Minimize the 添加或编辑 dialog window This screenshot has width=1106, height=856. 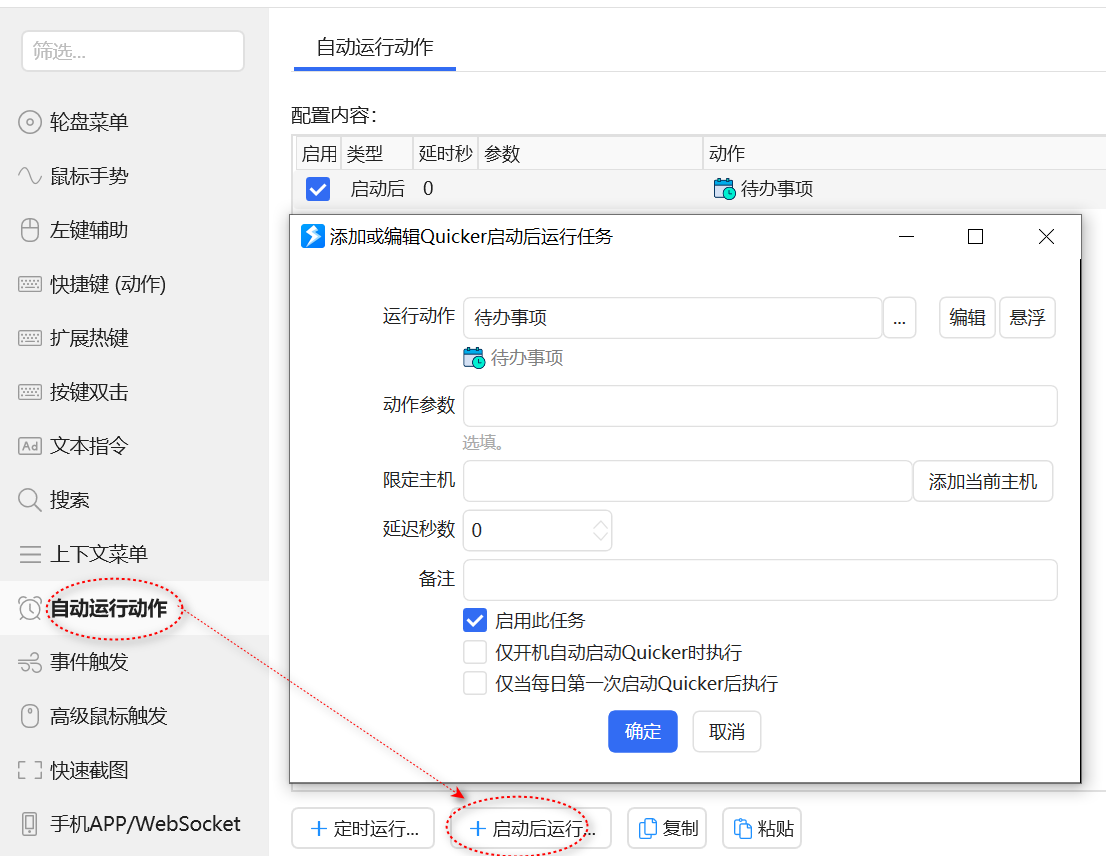click(906, 236)
